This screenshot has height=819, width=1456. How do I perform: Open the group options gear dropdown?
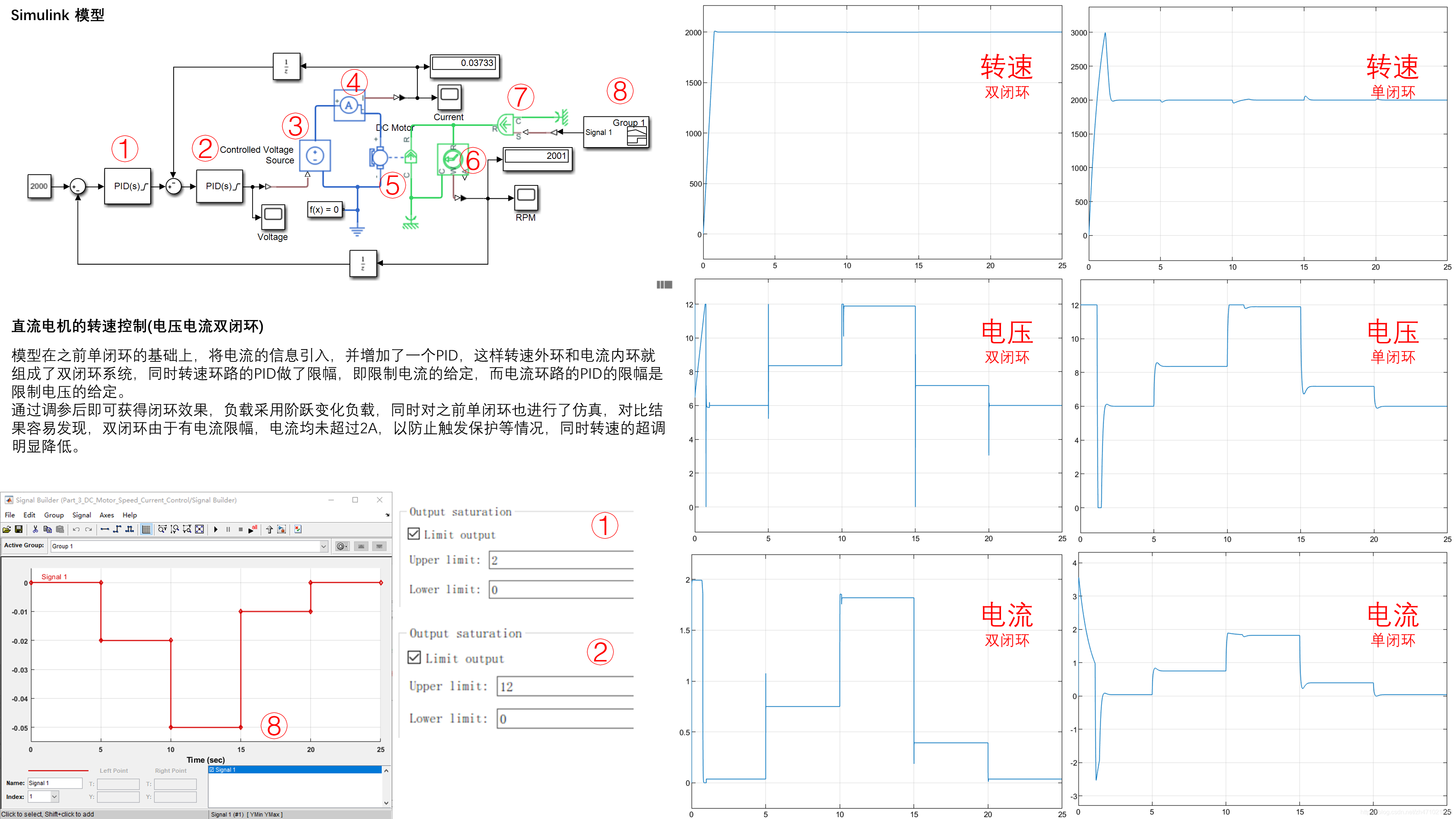[x=342, y=546]
